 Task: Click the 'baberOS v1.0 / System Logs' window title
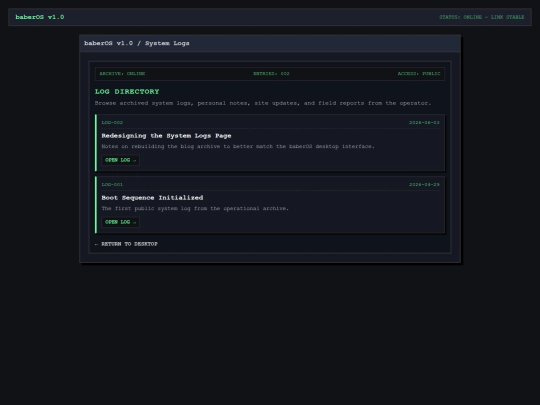pos(137,43)
